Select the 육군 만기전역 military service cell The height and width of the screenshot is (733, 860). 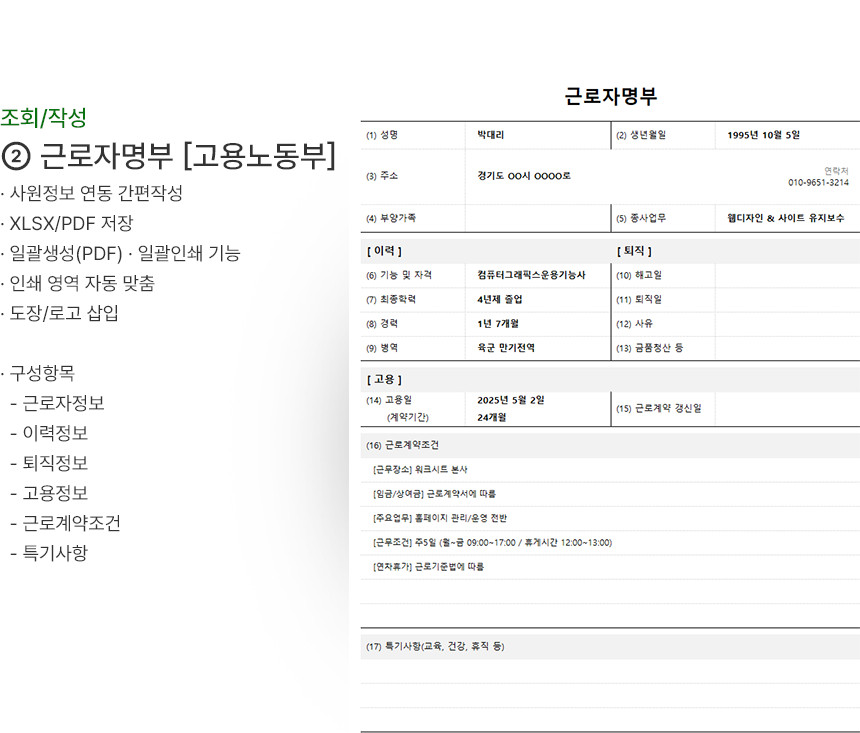pyautogui.click(x=506, y=348)
